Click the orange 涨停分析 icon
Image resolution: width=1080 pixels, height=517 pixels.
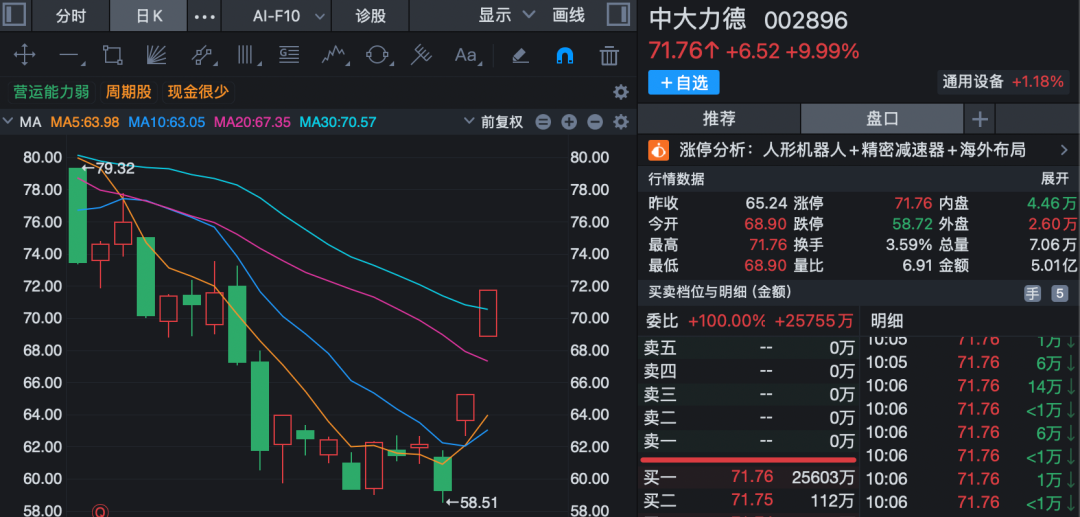[x=658, y=149]
